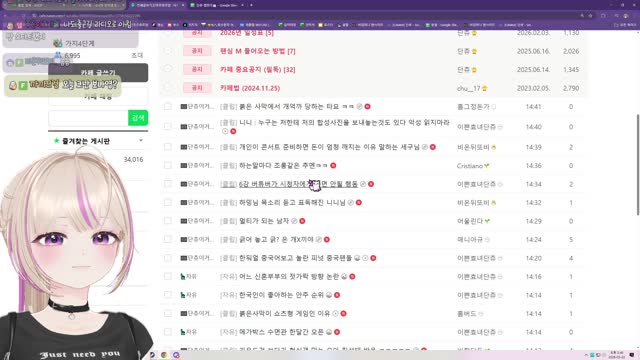Switch to the second browser tab

(98, 5)
